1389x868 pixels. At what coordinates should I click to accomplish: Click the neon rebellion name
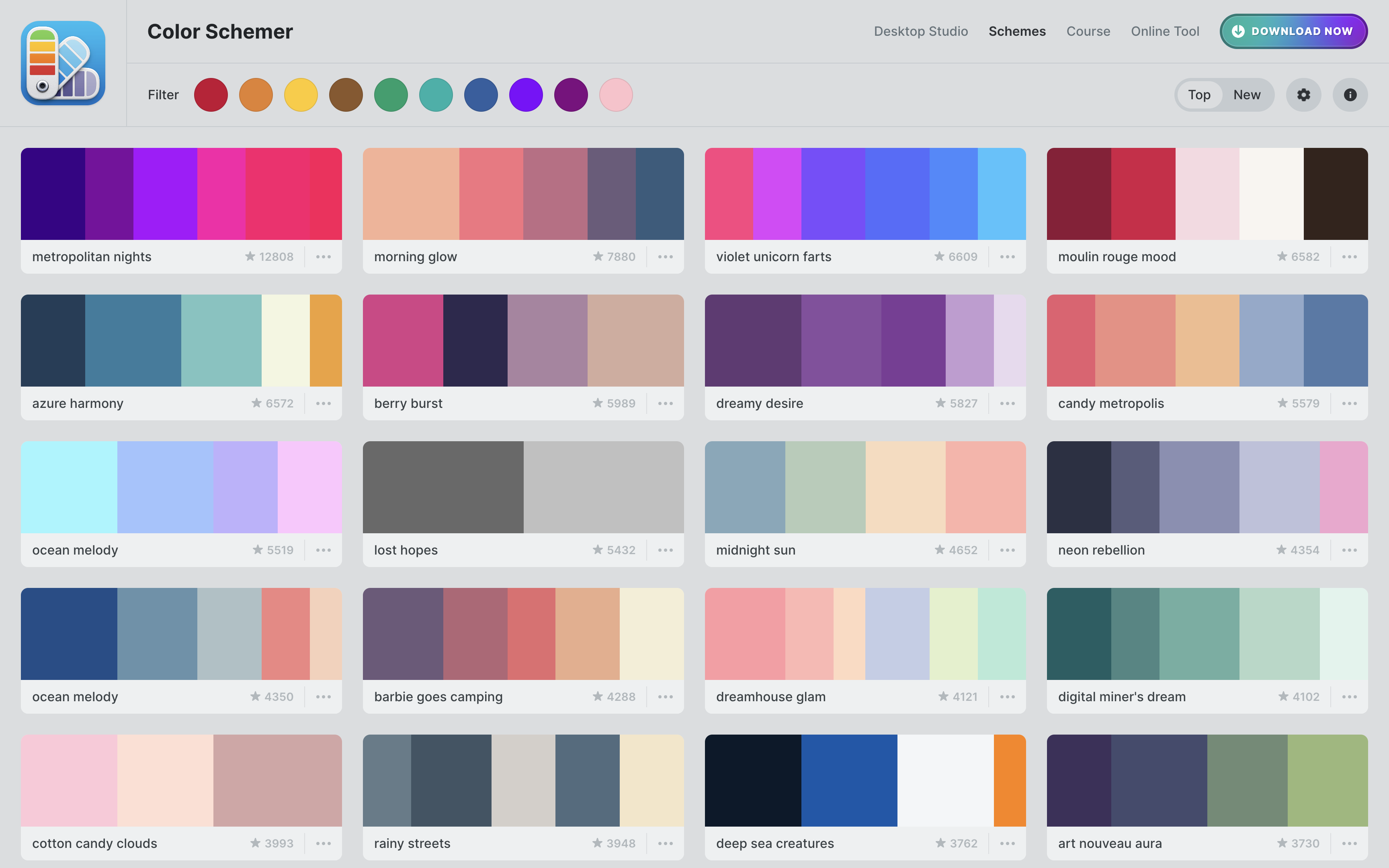[x=1102, y=550]
